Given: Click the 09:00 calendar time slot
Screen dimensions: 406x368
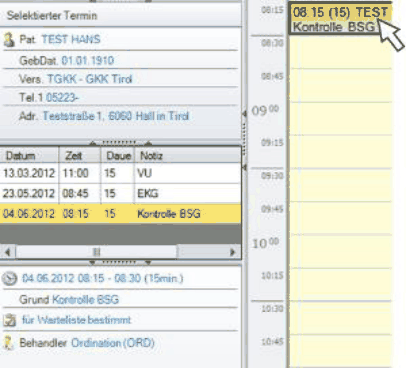Looking at the screenshot, I should 341,118.
